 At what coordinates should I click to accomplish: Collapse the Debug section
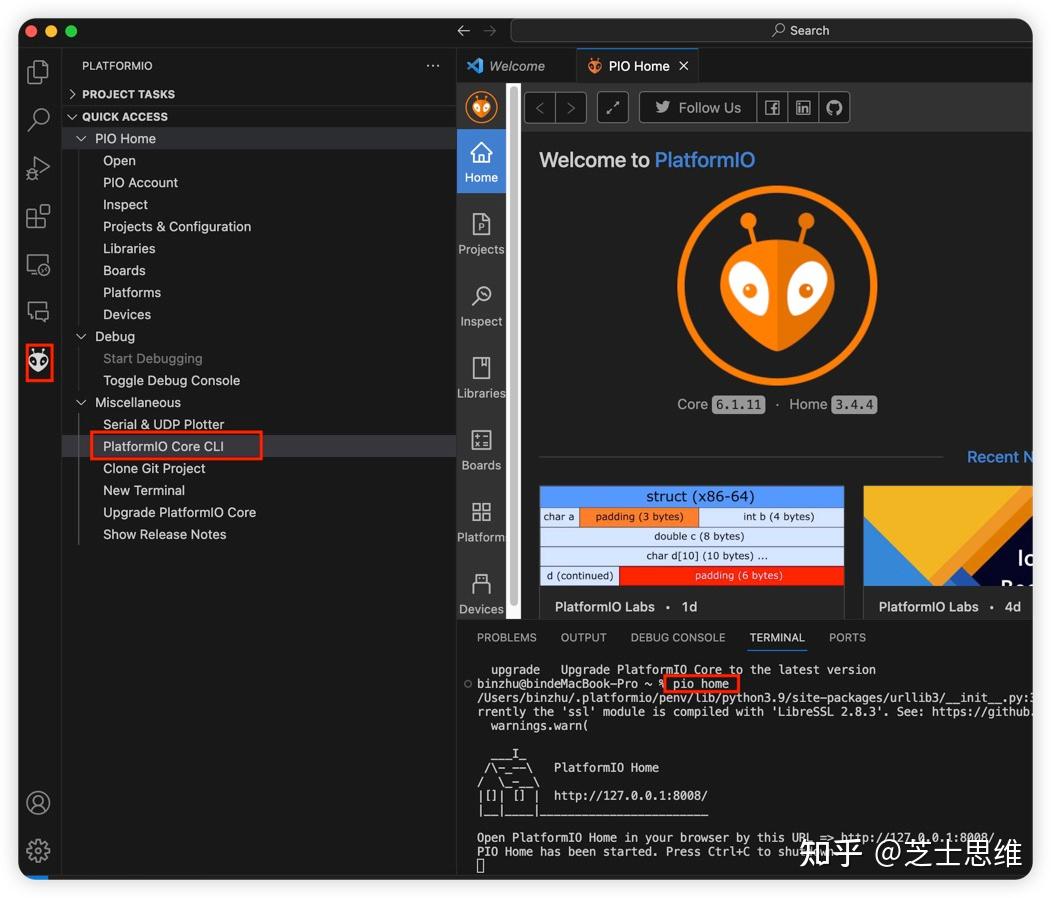(81, 336)
